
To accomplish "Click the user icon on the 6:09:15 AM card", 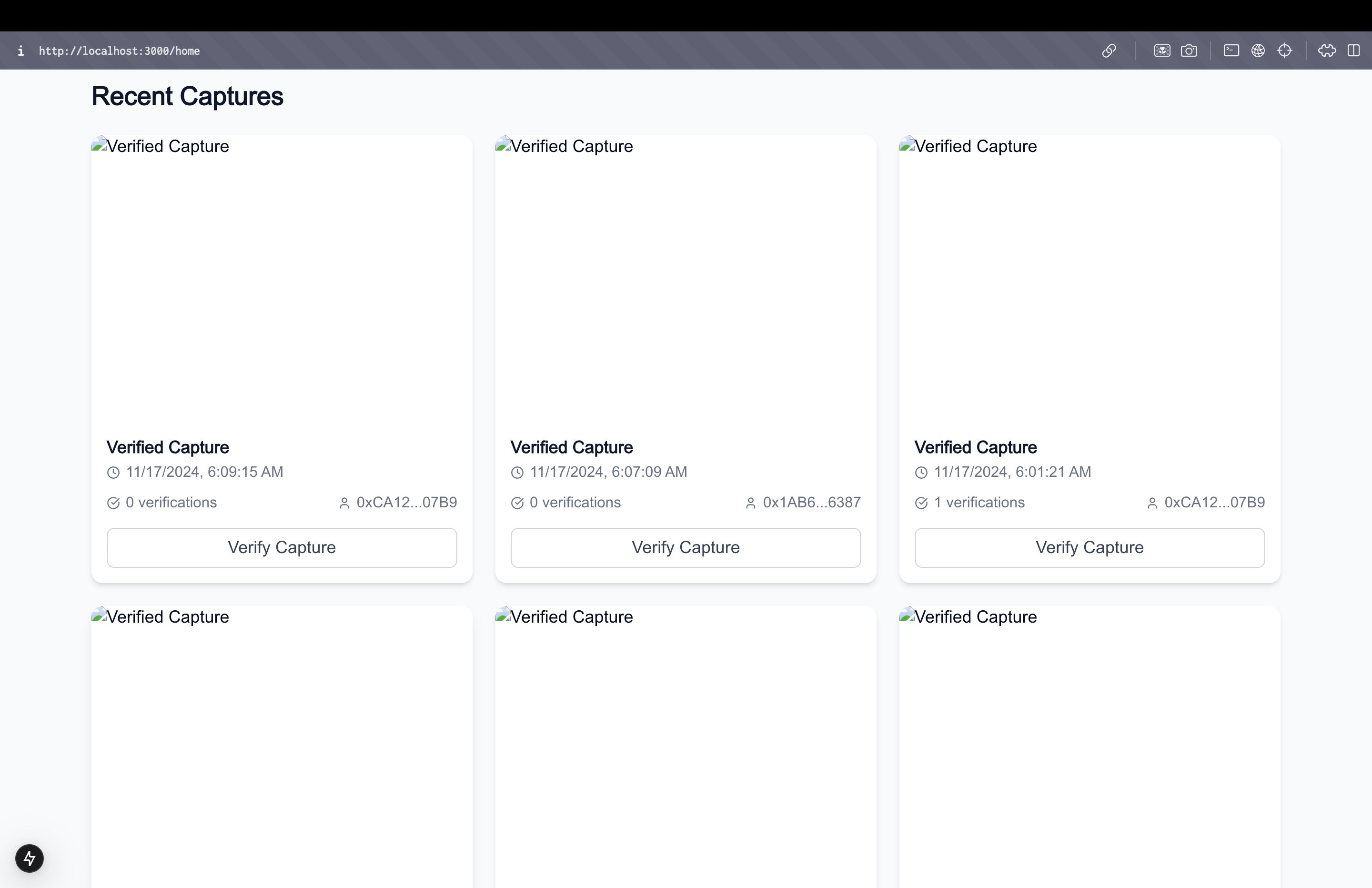I will [344, 503].
